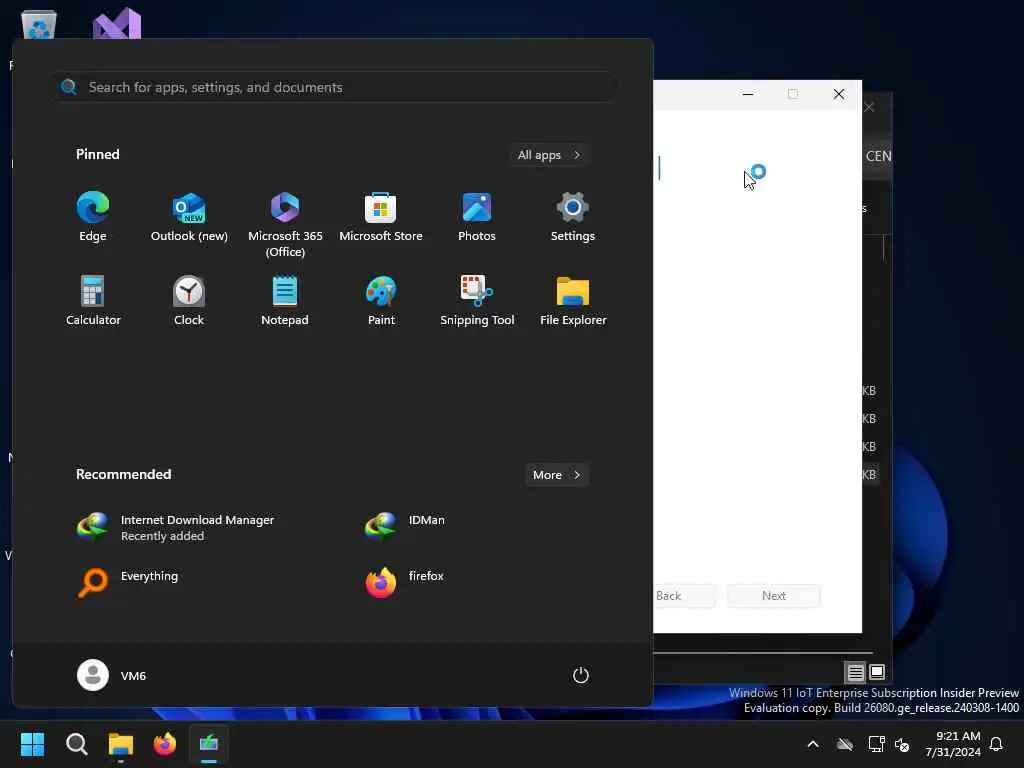Switch to large icons view in background window
The height and width of the screenshot is (768, 1024).
pos(877,671)
